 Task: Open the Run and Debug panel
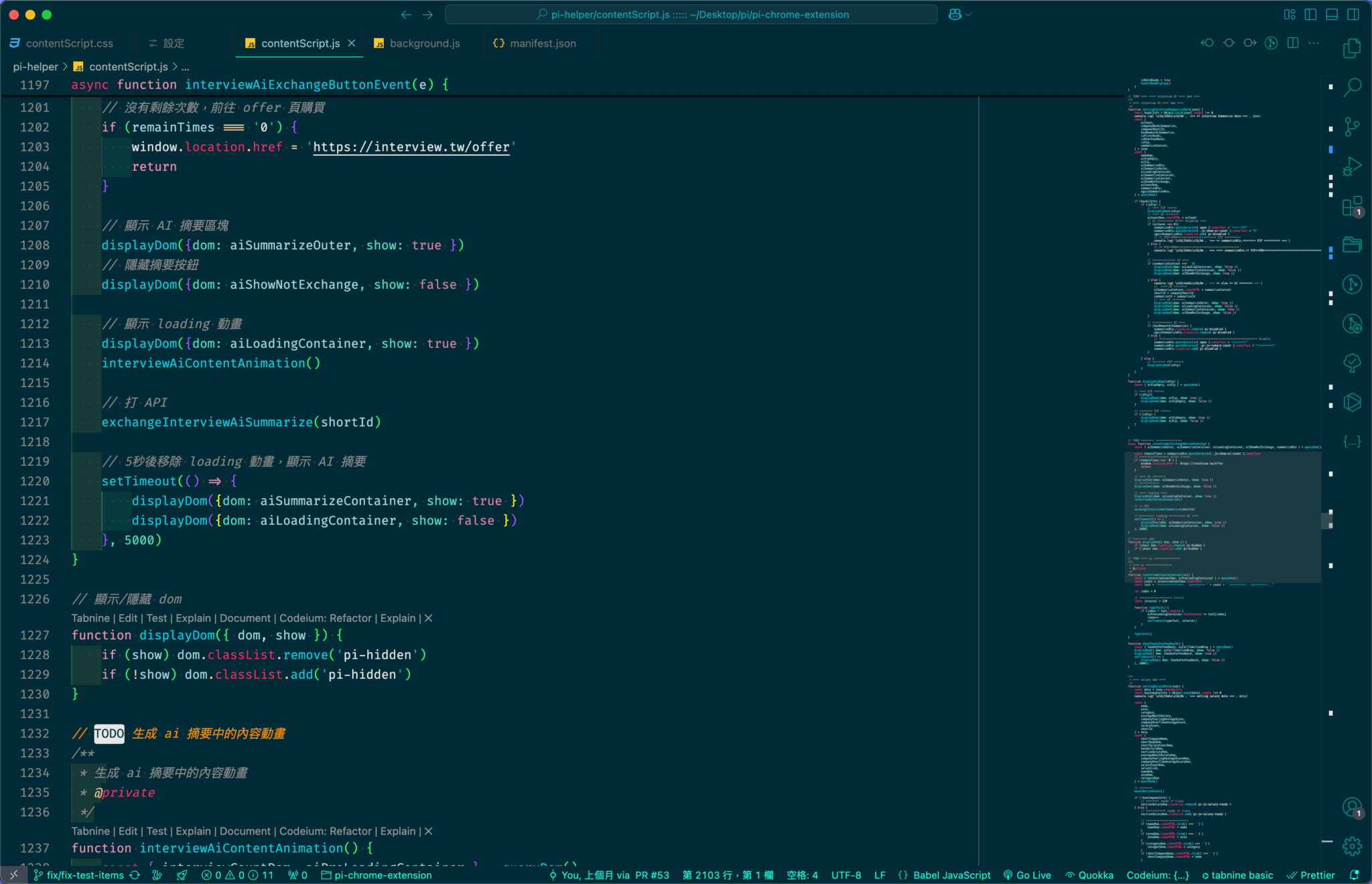coord(1352,166)
